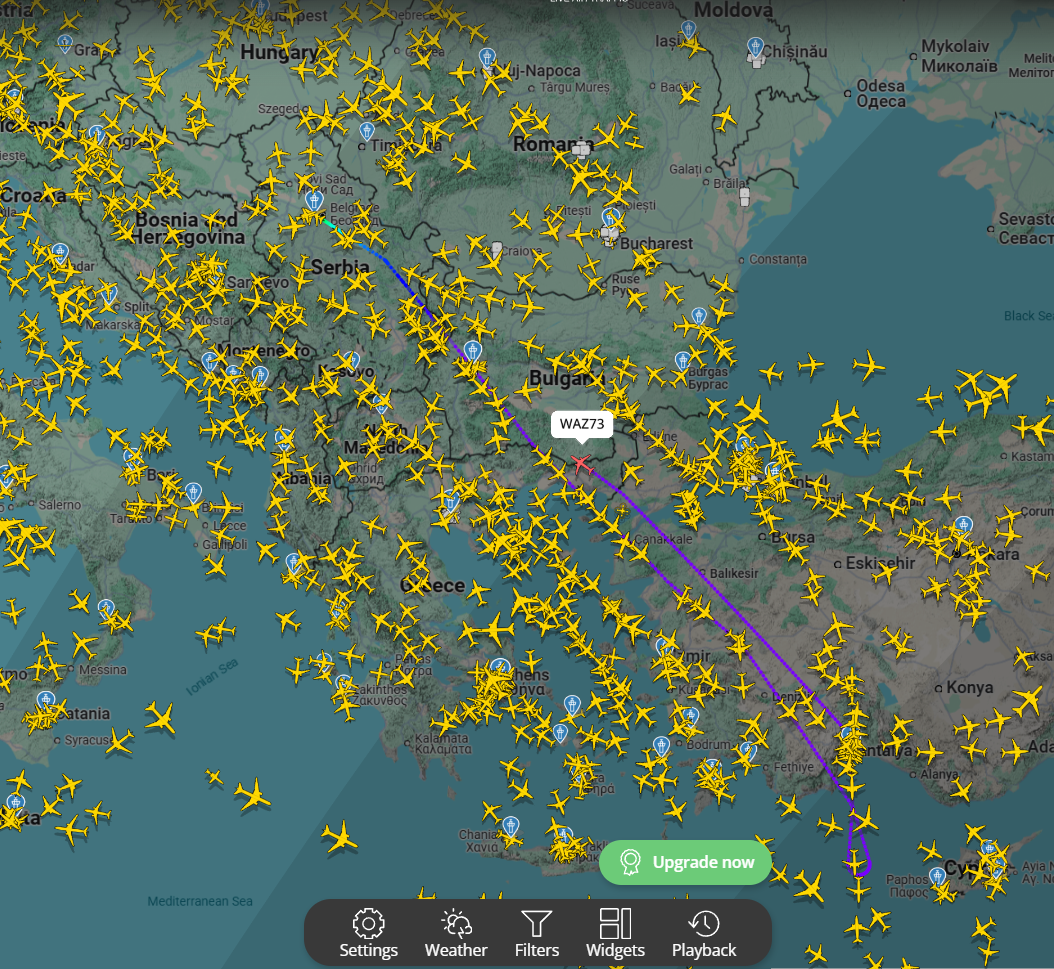The height and width of the screenshot is (969, 1054).
Task: Open the Widgets layout panel
Action: point(615,933)
